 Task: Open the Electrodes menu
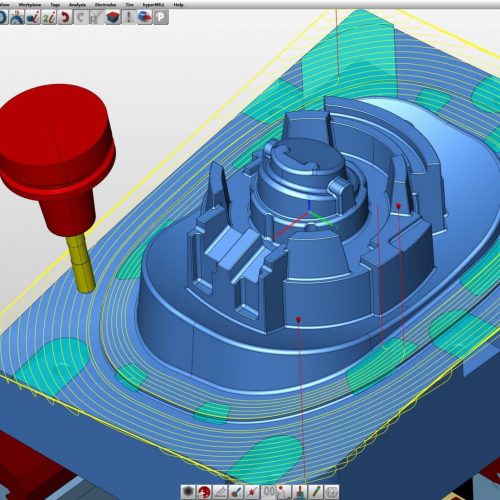tap(106, 5)
